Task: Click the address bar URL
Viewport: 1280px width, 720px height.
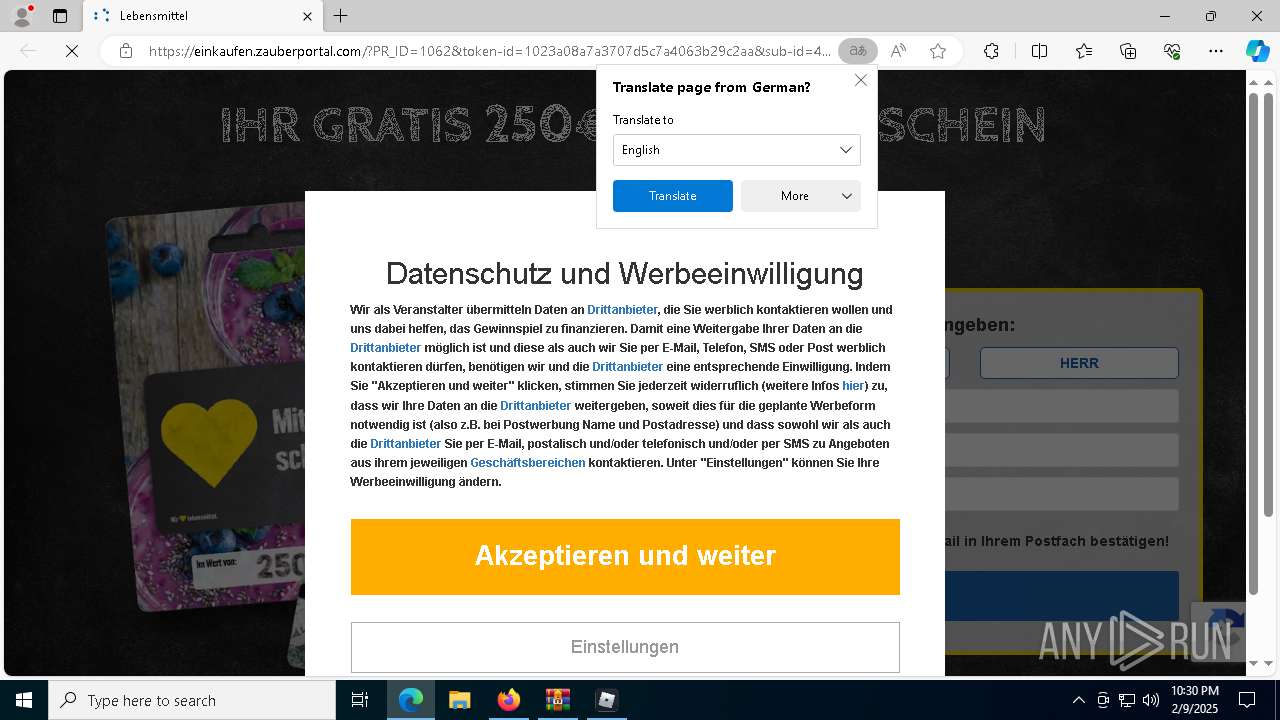Action: (x=490, y=51)
